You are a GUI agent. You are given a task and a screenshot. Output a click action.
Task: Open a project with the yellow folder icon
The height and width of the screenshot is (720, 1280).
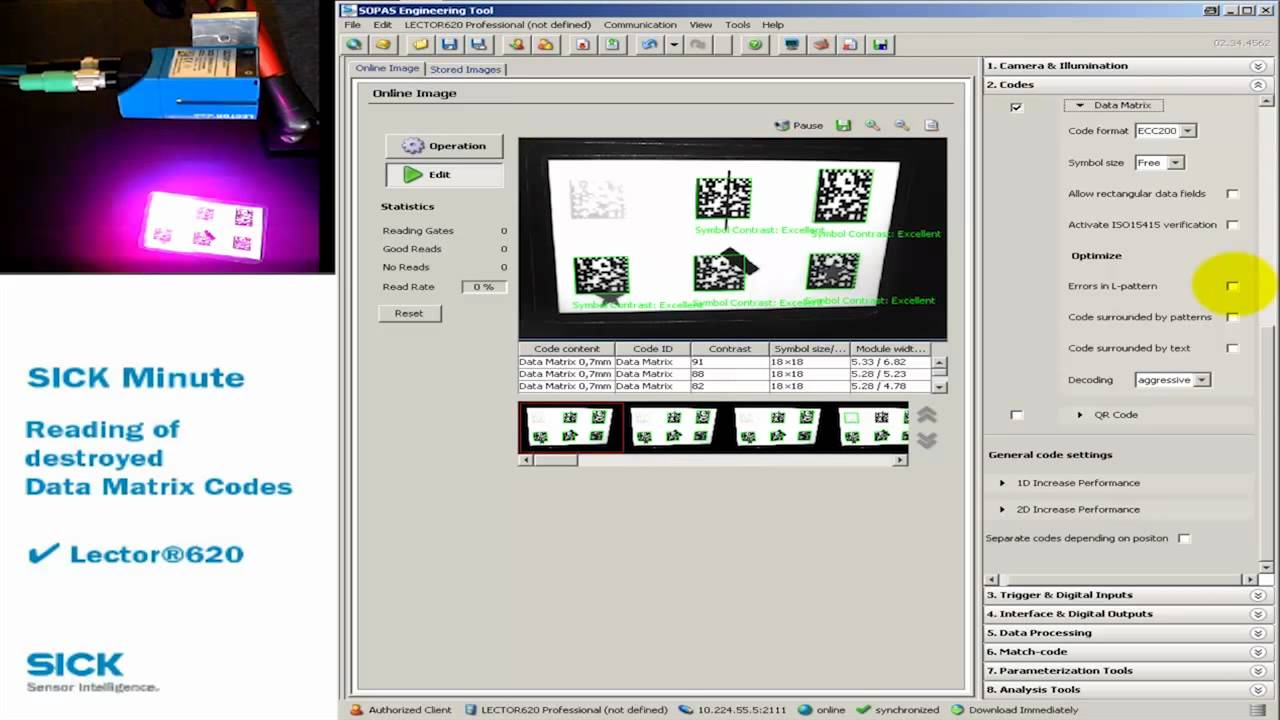tap(420, 44)
